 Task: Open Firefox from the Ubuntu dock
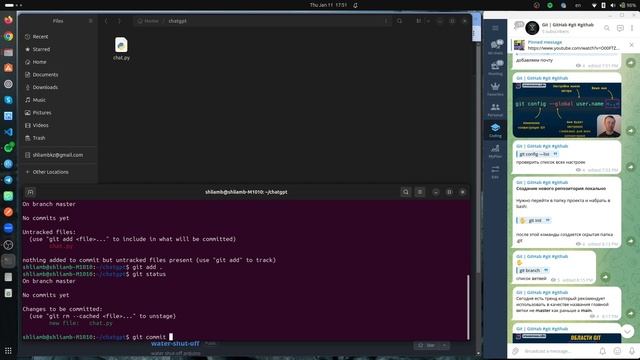tap(8, 20)
